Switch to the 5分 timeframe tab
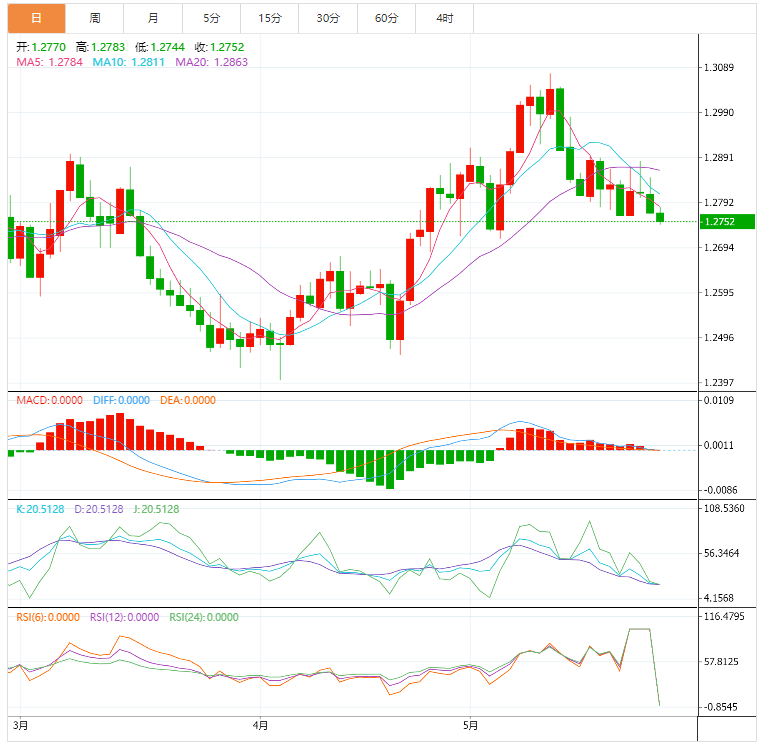Screen dimensions: 764x752 tap(211, 18)
